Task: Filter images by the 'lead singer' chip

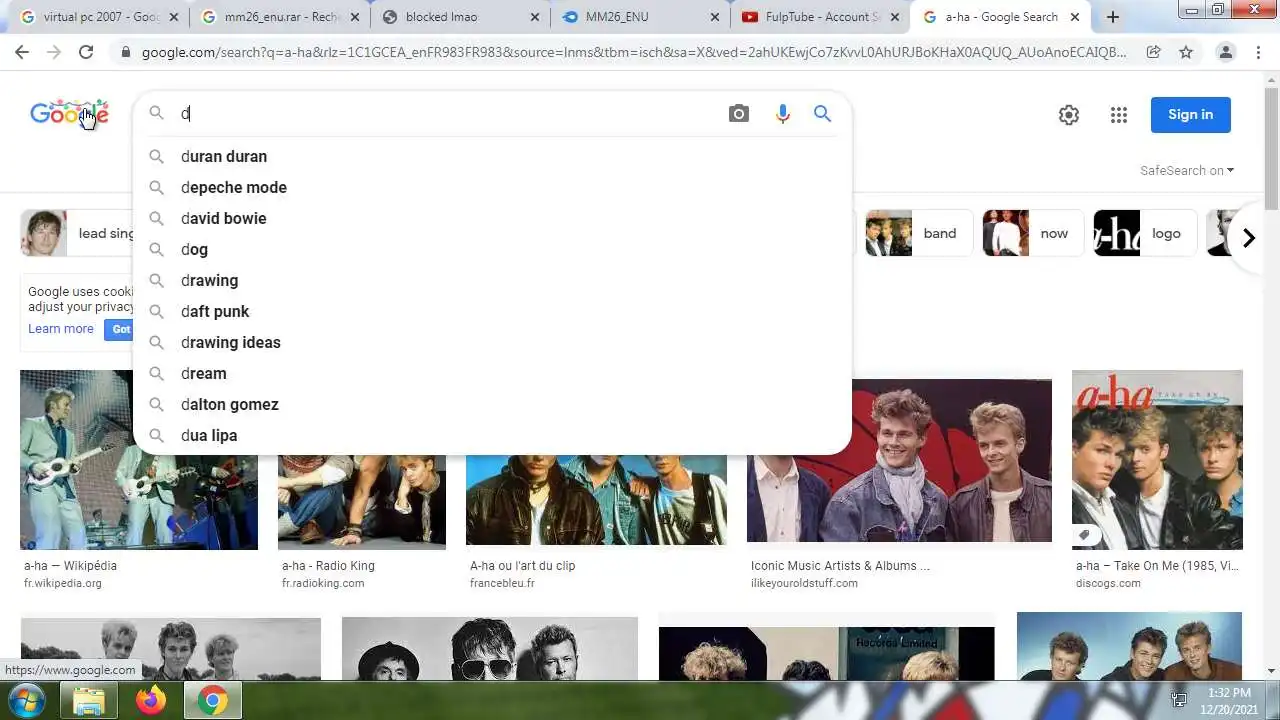Action: point(78,233)
